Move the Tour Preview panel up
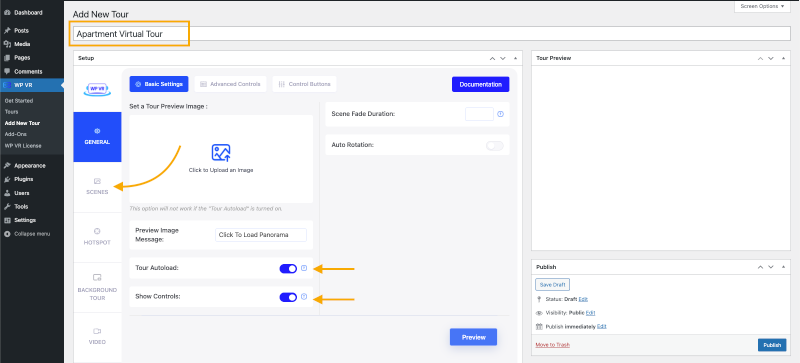Viewport: 800px width, 363px height. 760,59
